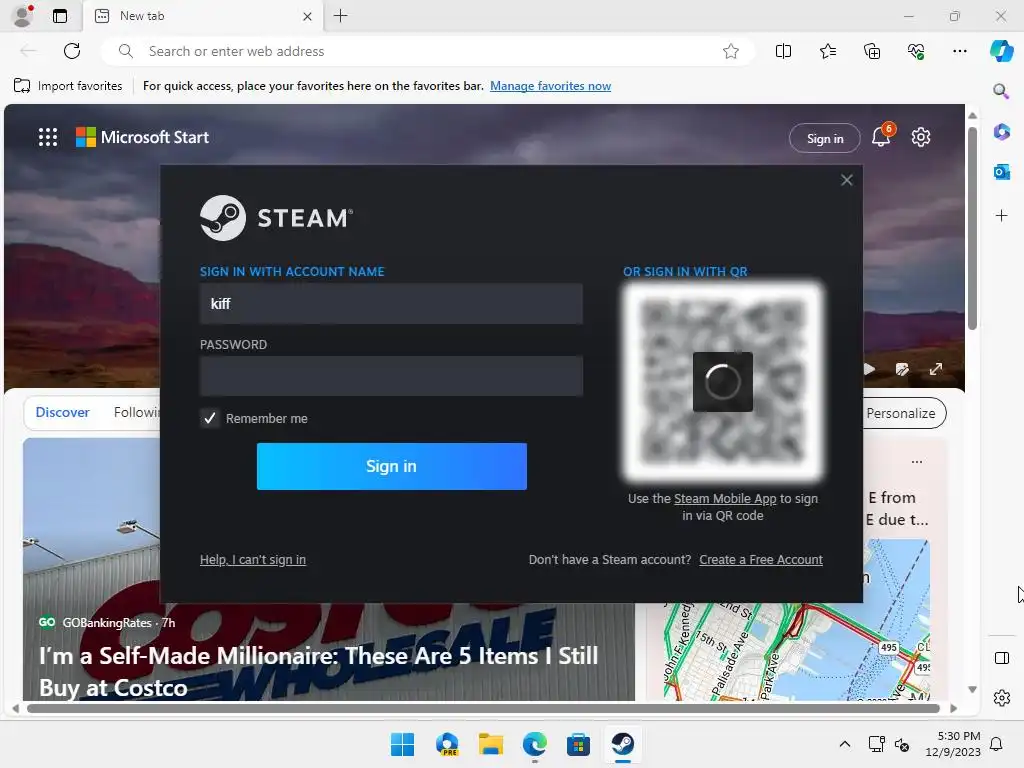Open Microsoft 365 sidebar icon
Image resolution: width=1024 pixels, height=768 pixels.
(1001, 131)
